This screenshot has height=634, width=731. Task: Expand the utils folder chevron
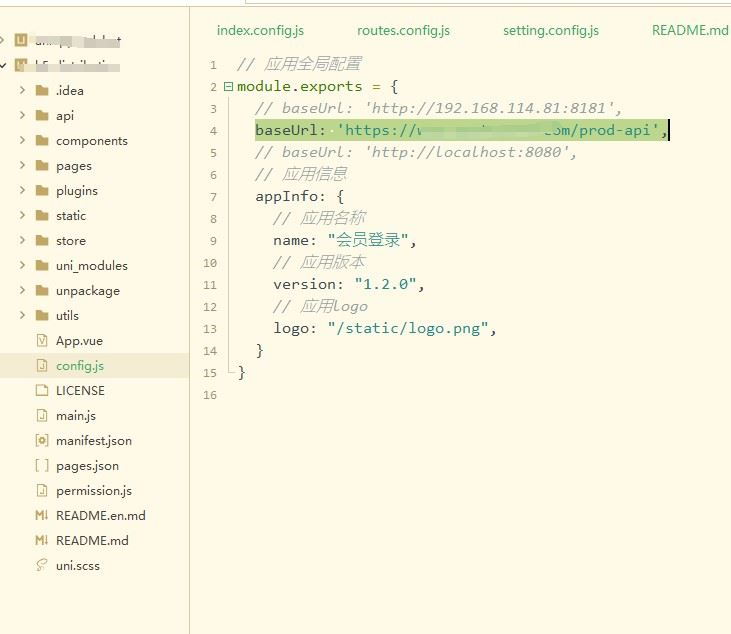(22, 315)
